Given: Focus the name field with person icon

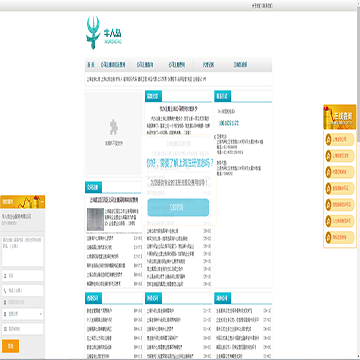Looking at the screenshot, I should (x=23, y=276).
